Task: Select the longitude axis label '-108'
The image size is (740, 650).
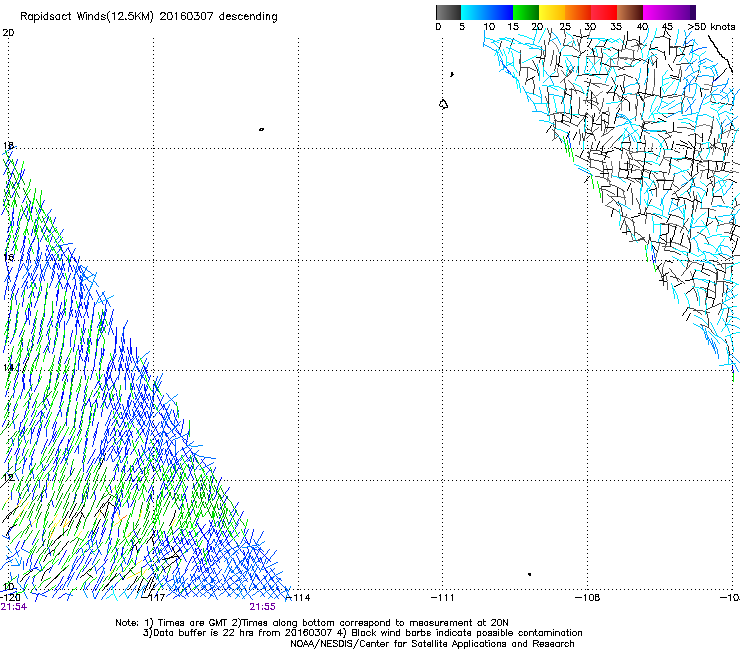Action: pyautogui.click(x=588, y=598)
